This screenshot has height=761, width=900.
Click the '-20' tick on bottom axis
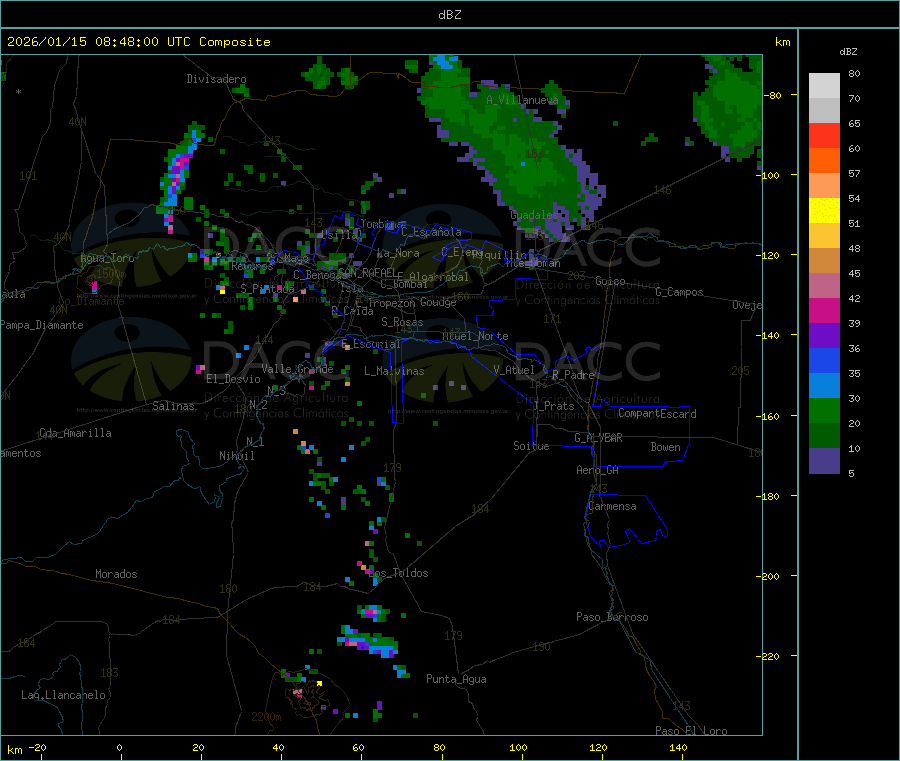pyautogui.click(x=37, y=747)
